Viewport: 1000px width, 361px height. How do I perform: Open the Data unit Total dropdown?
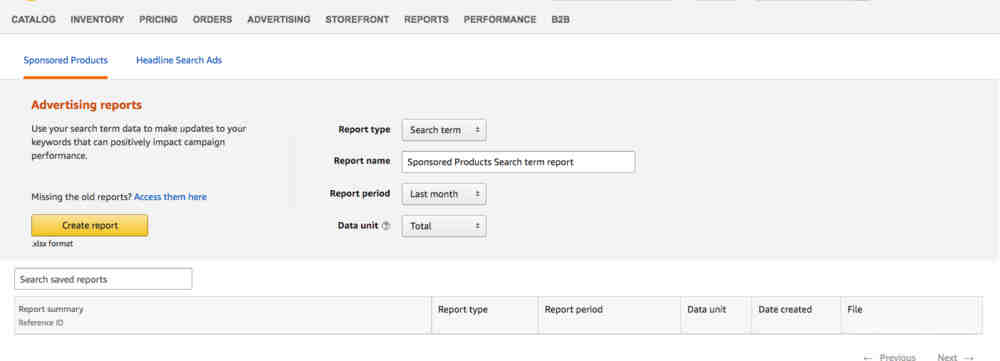coord(444,226)
